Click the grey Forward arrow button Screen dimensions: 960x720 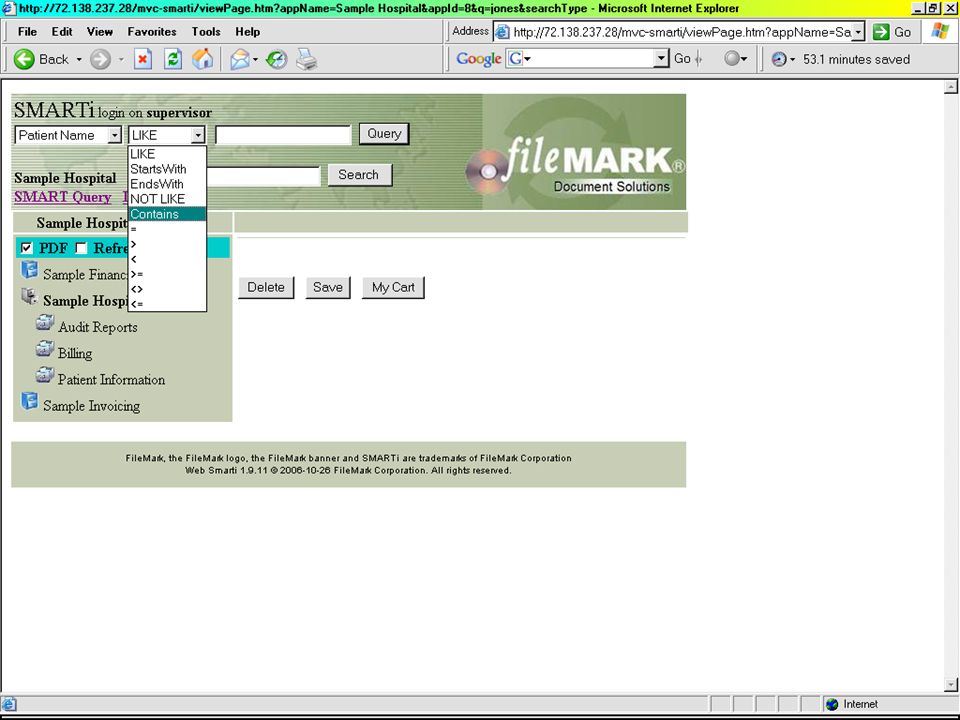100,59
